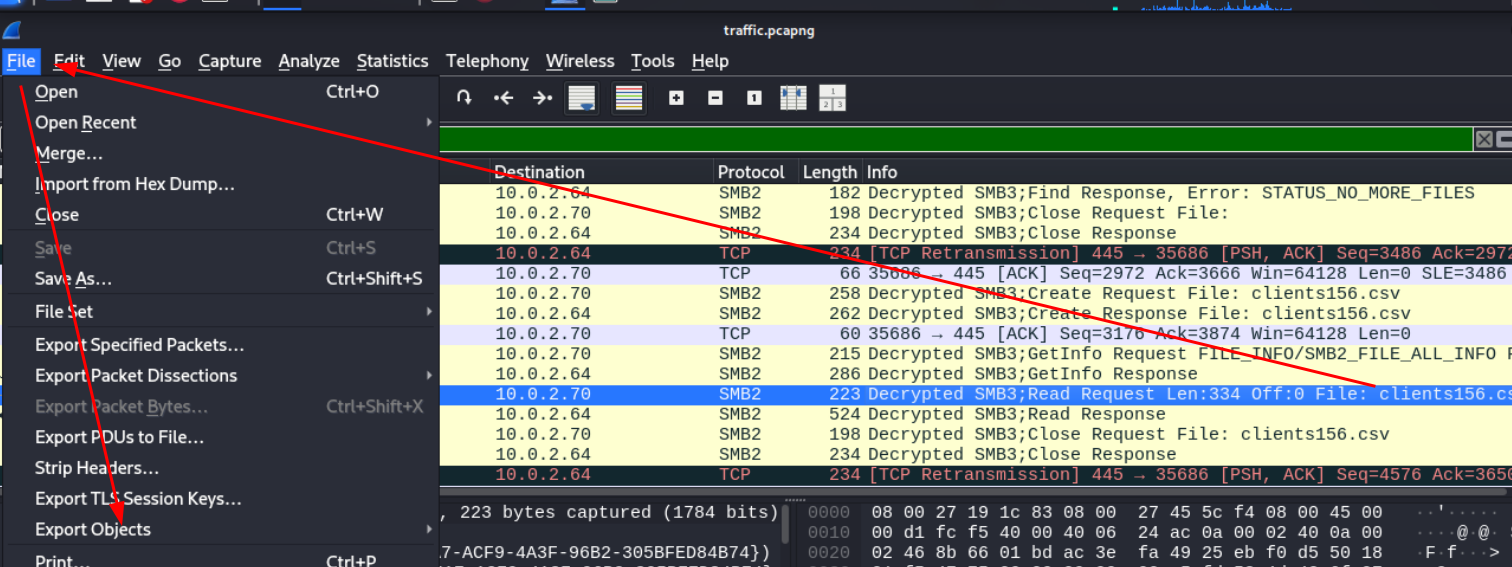The image size is (1512, 567).
Task: Select the TCP ACK row Seq=3176
Action: [x=975, y=334]
